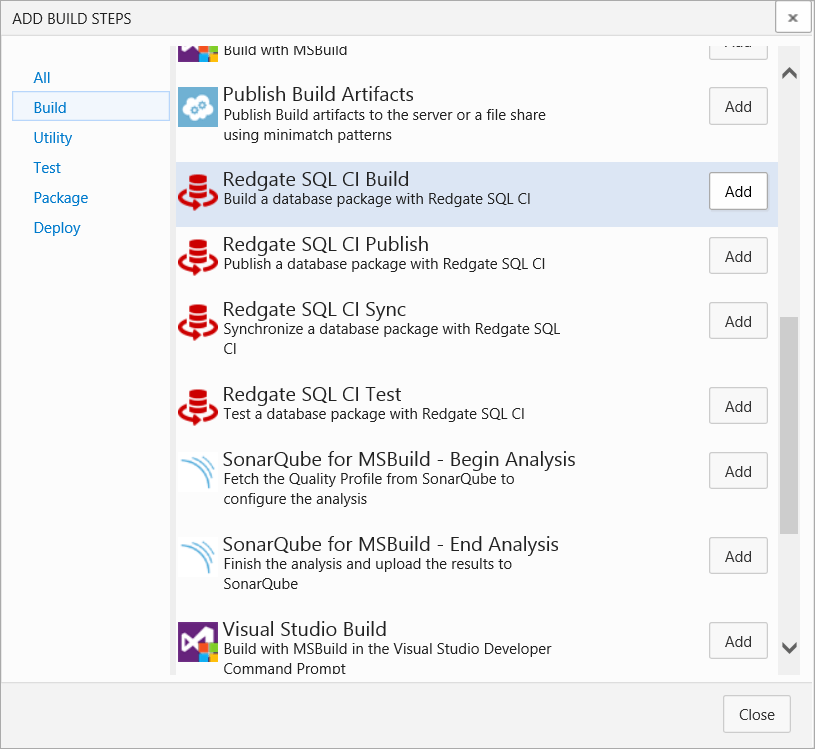Open the Test category
The height and width of the screenshot is (749, 815).
(47, 168)
